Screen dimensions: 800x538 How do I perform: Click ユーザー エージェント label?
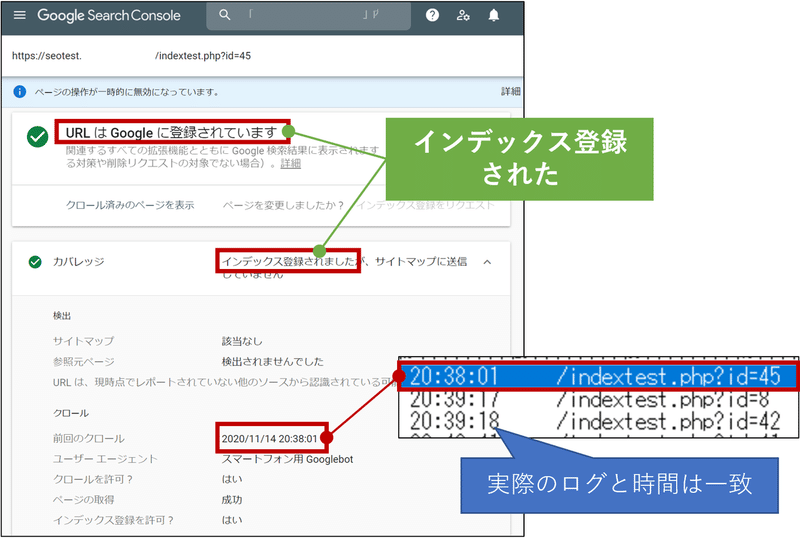click(x=105, y=459)
